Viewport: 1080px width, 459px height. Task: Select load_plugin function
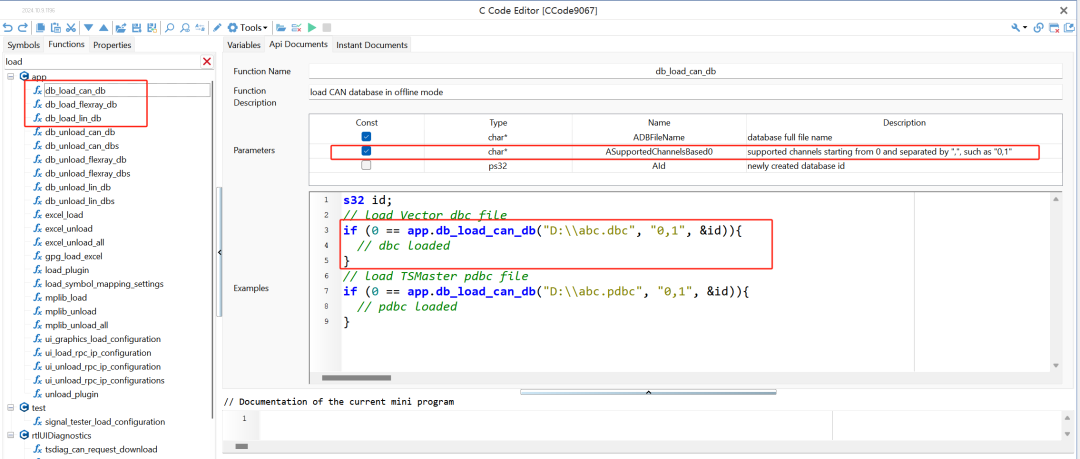click(x=68, y=269)
